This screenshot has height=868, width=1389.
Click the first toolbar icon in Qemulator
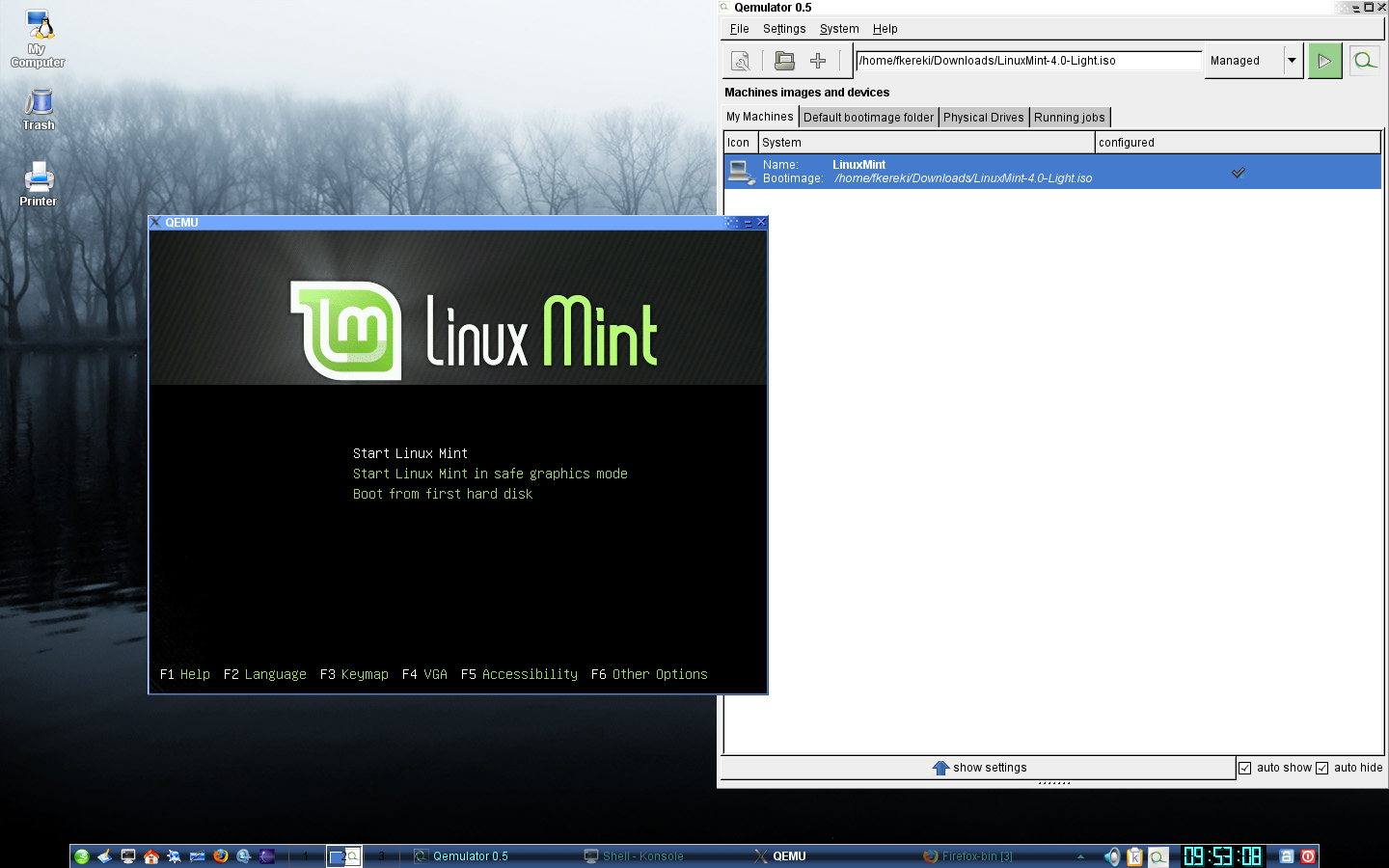741,61
